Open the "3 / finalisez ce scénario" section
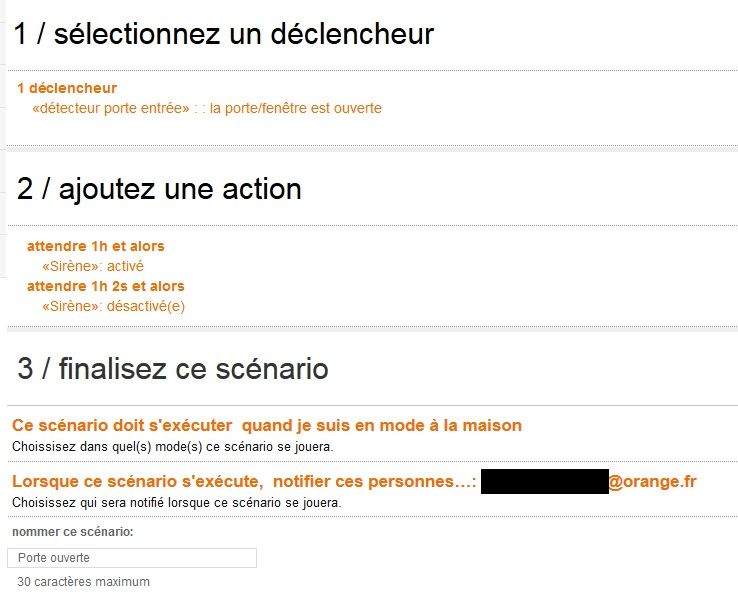The image size is (738, 611). pyautogui.click(x=173, y=368)
